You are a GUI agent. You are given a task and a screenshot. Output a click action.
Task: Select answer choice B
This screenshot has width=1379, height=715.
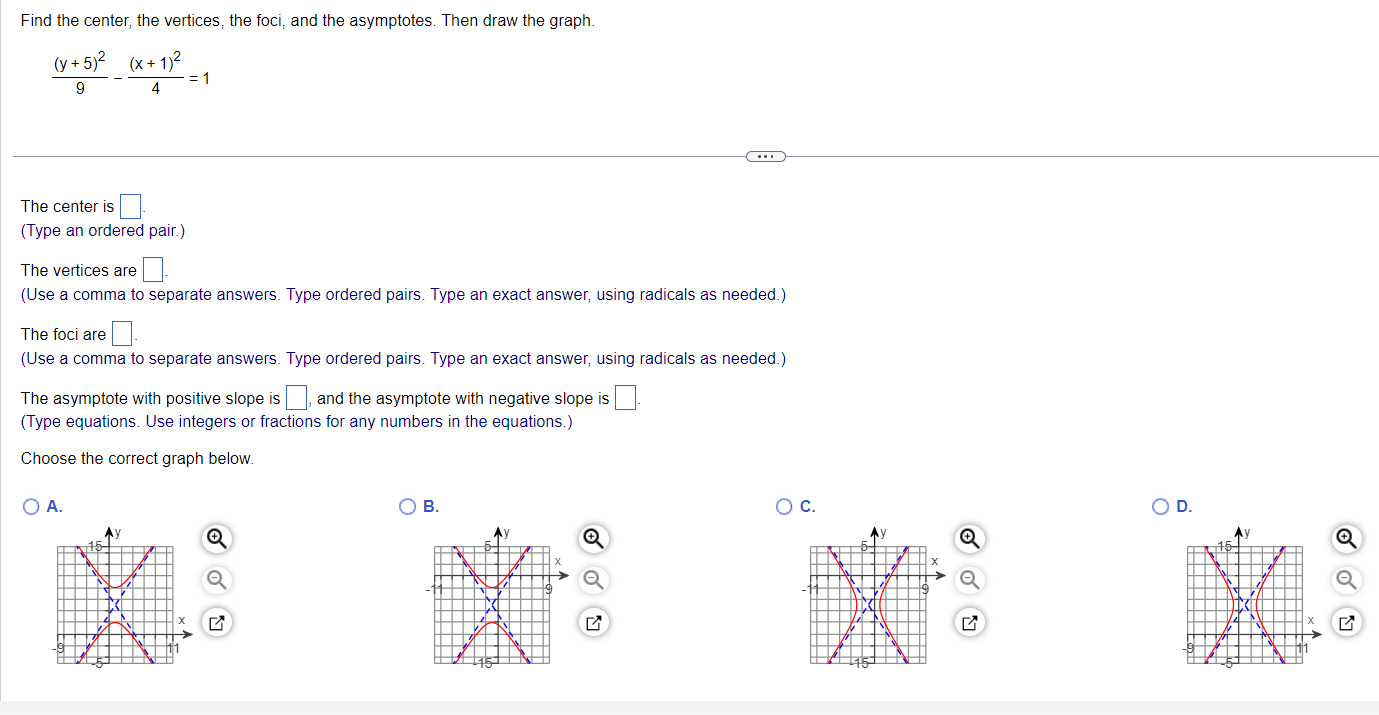coord(408,507)
